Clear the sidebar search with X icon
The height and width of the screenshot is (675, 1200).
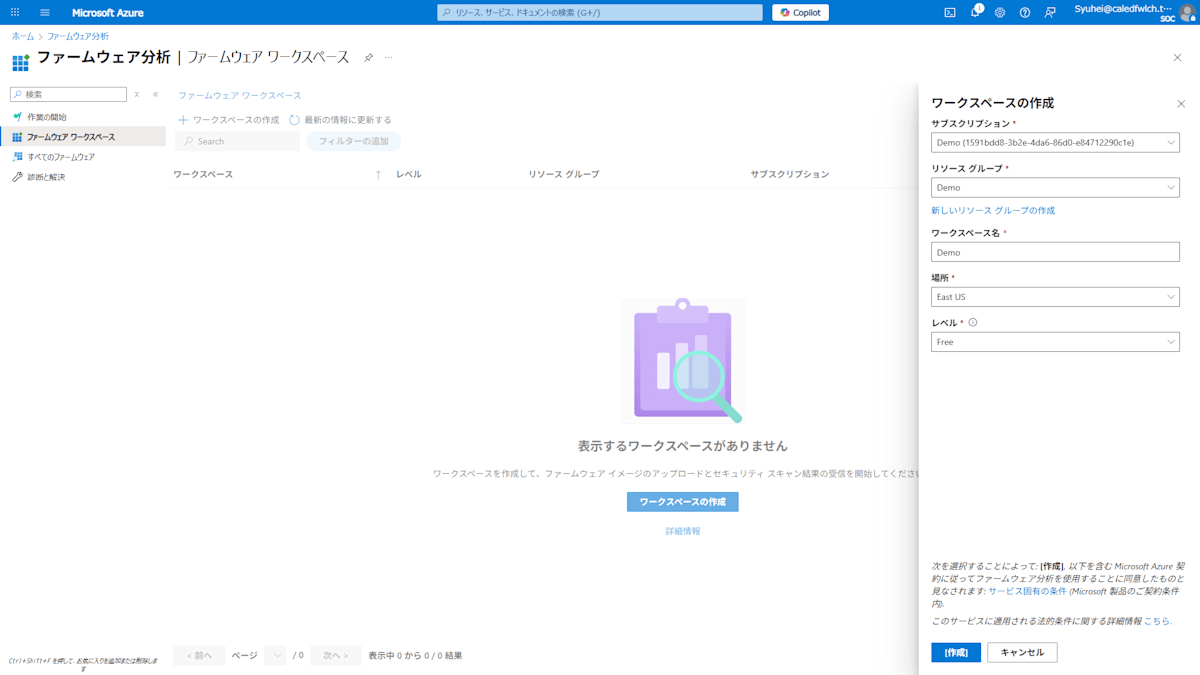[137, 94]
